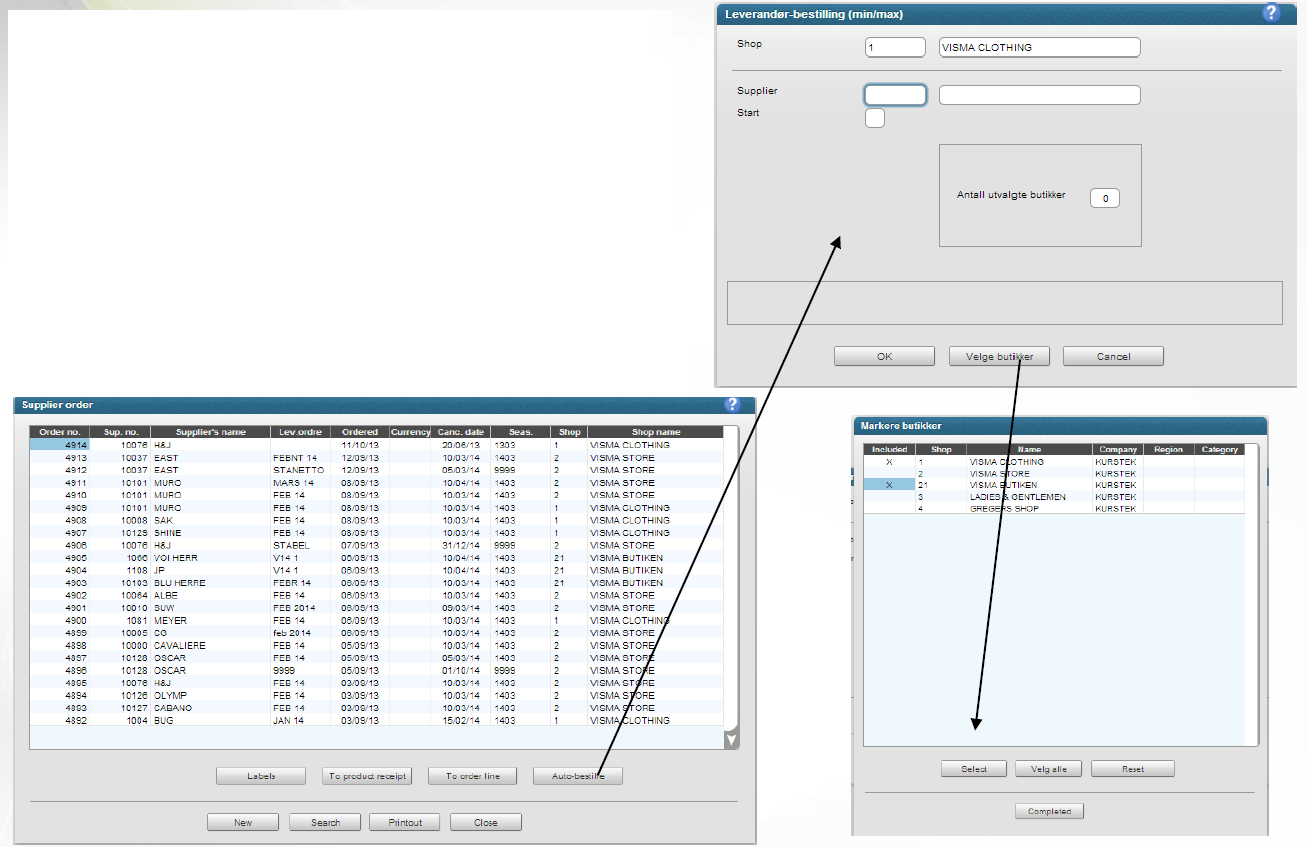The width and height of the screenshot is (1307, 847).
Task: Select LADIES & GENTLEMEN shop row
Action: click(x=1055, y=497)
